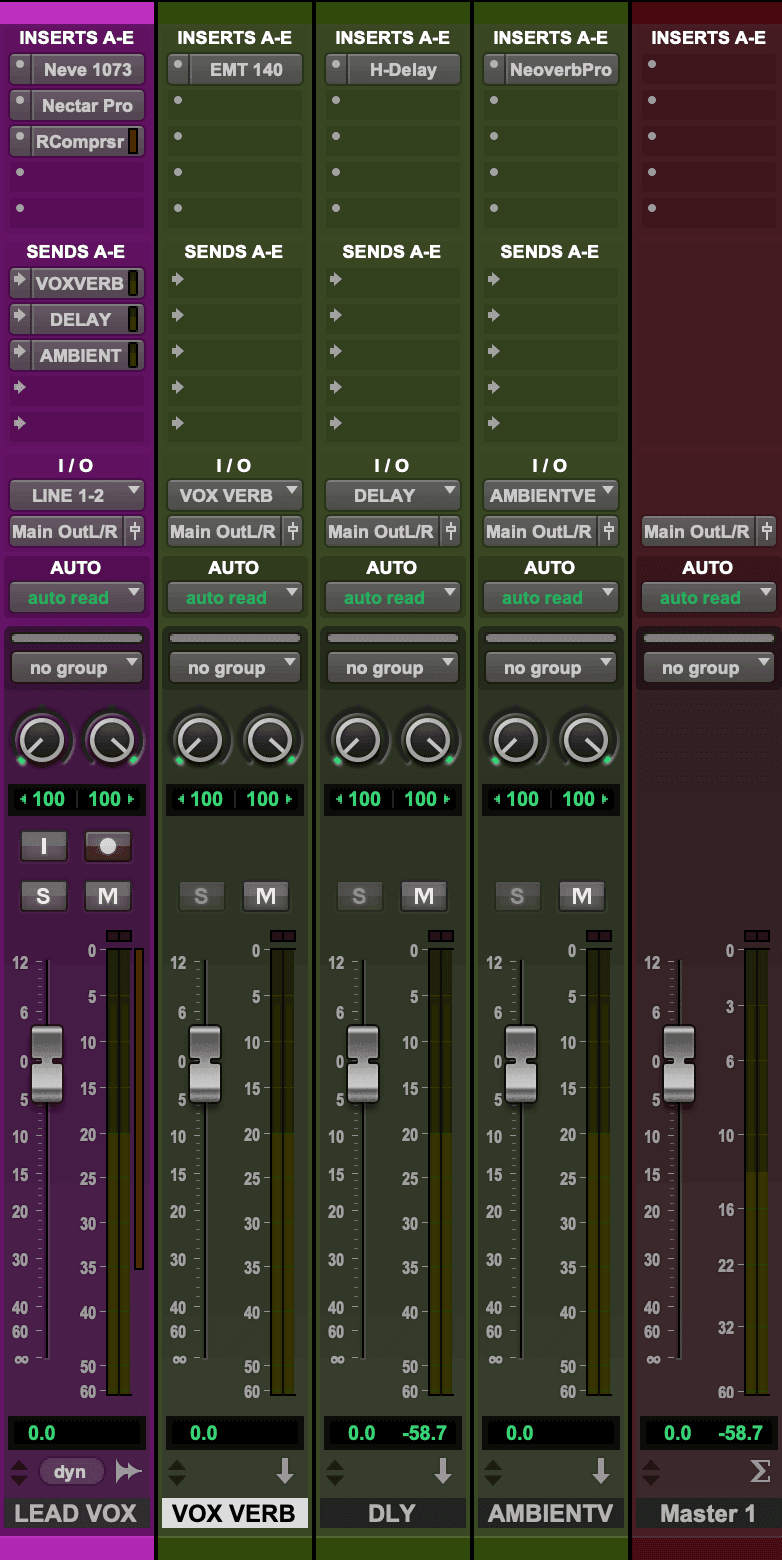Click the left pan knob on LEAD VOX
This screenshot has width=782, height=1560.
pyautogui.click(x=41, y=742)
